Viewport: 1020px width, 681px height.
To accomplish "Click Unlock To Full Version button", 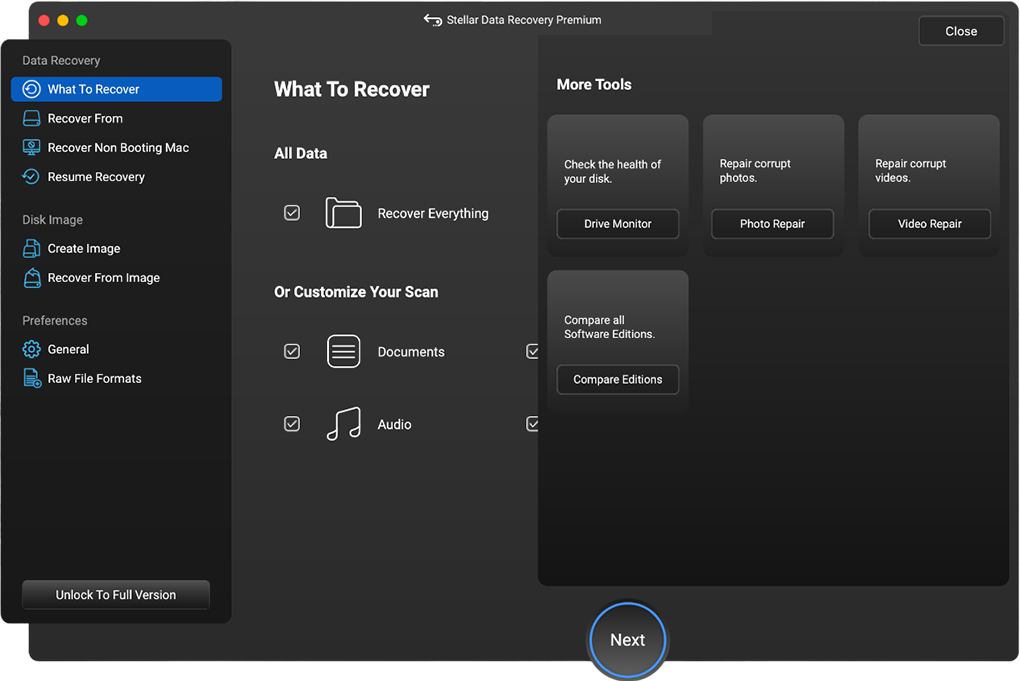I will pos(116,594).
